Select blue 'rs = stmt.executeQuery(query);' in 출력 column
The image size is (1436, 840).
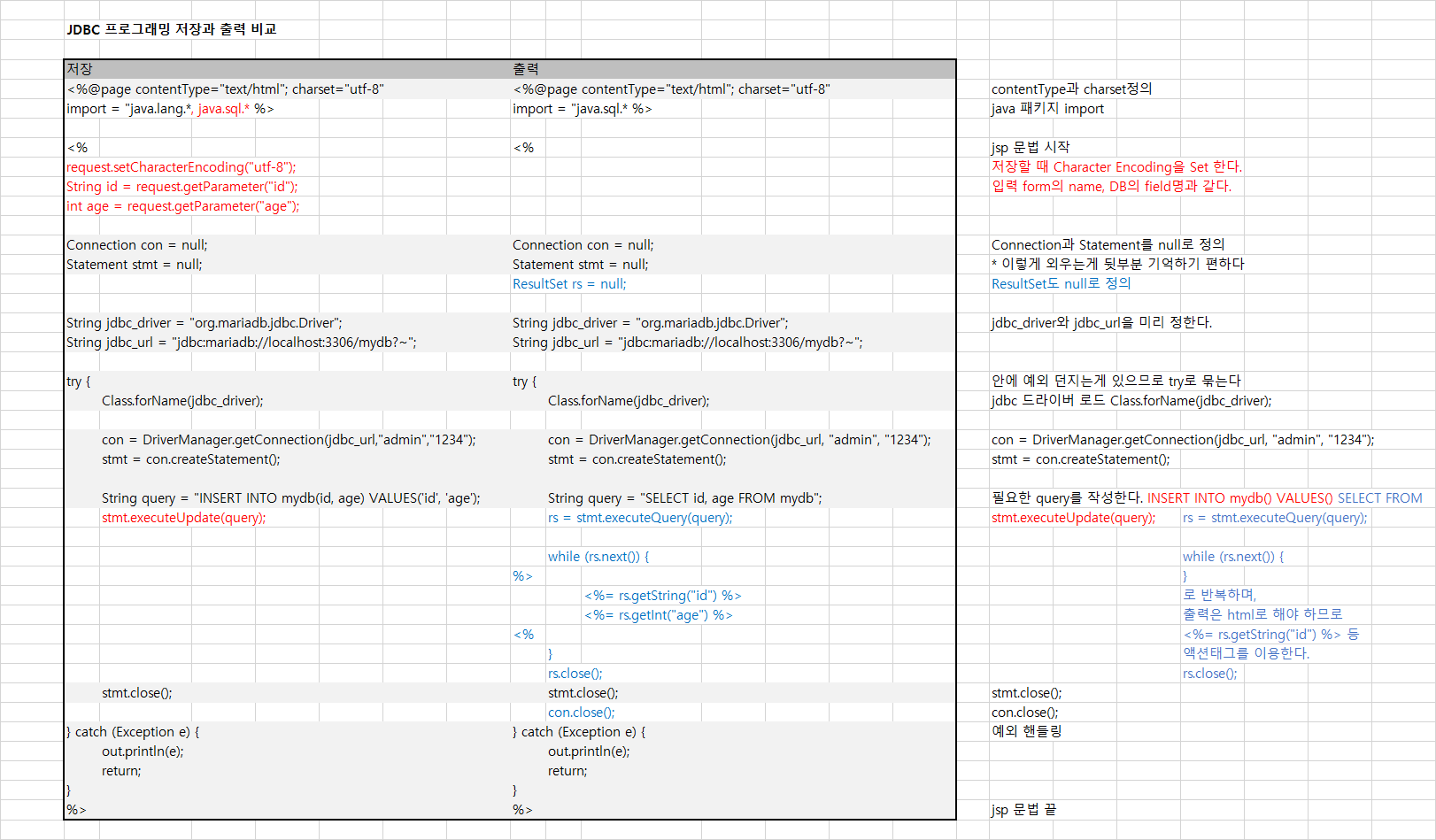tap(640, 517)
